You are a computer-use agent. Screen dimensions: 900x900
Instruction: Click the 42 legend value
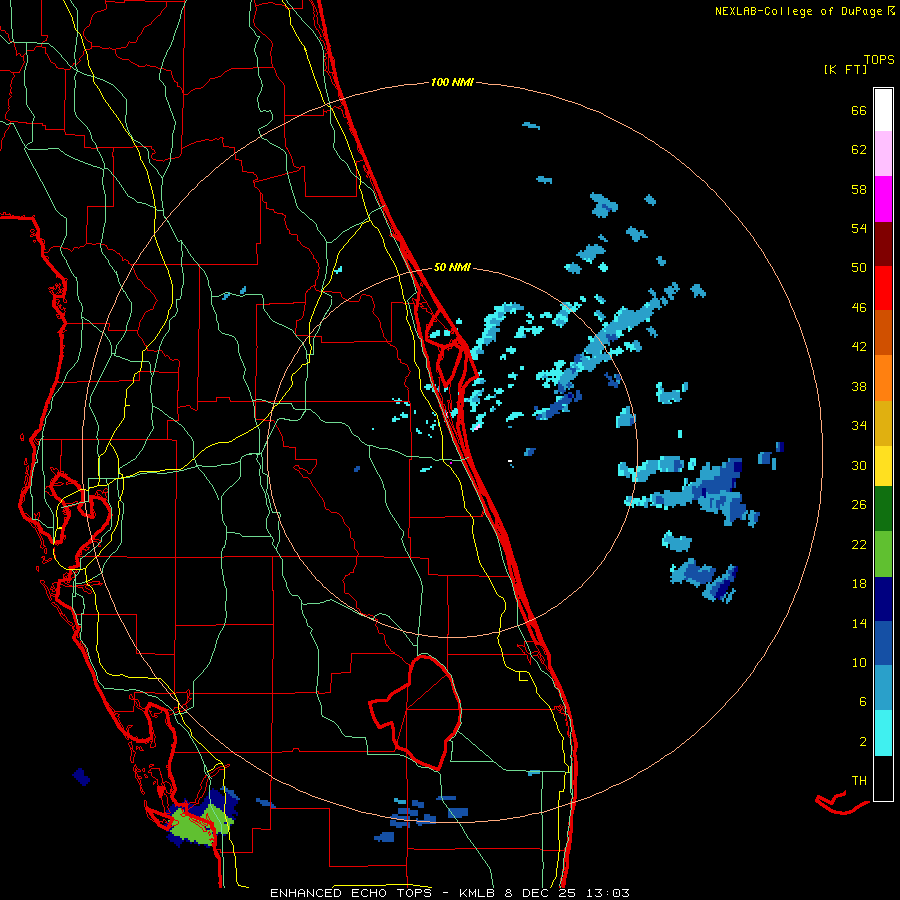(859, 347)
